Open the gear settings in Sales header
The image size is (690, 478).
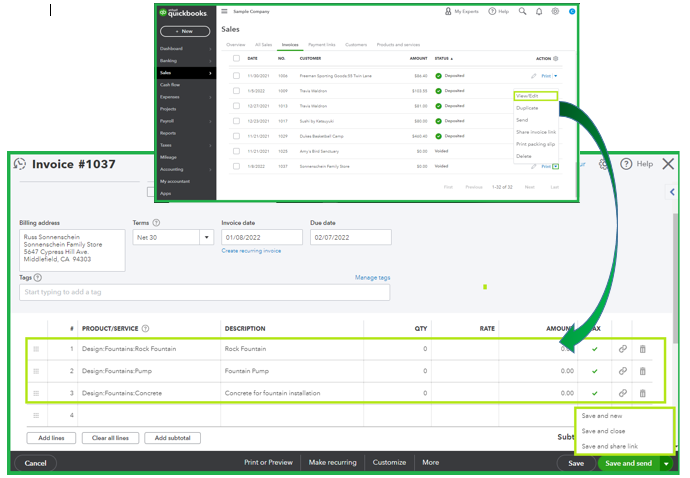555,11
